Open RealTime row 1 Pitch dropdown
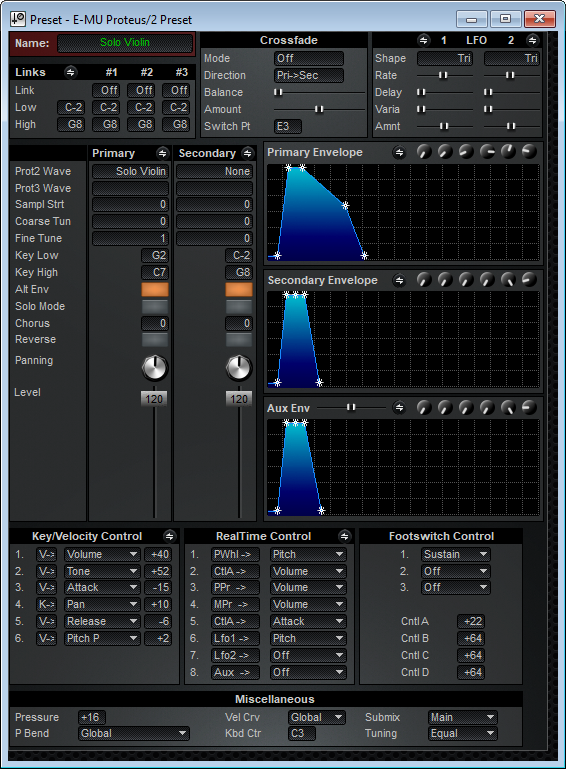Viewport: 566px width, 769px height. coord(308,554)
